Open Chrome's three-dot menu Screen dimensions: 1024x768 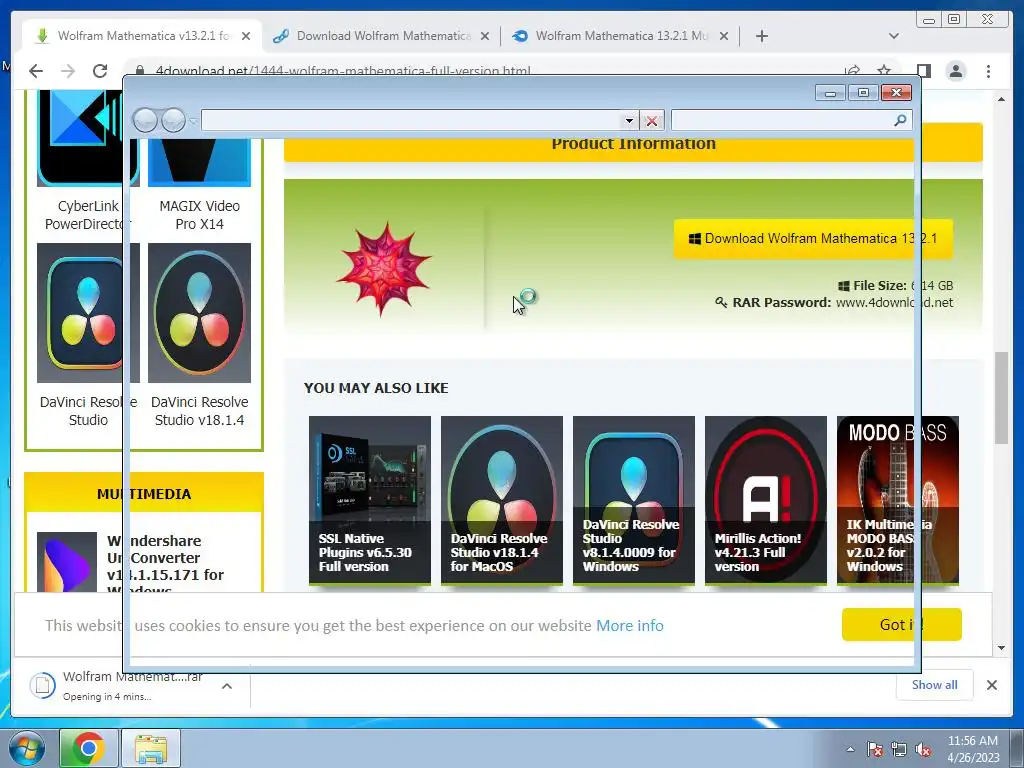click(x=988, y=71)
